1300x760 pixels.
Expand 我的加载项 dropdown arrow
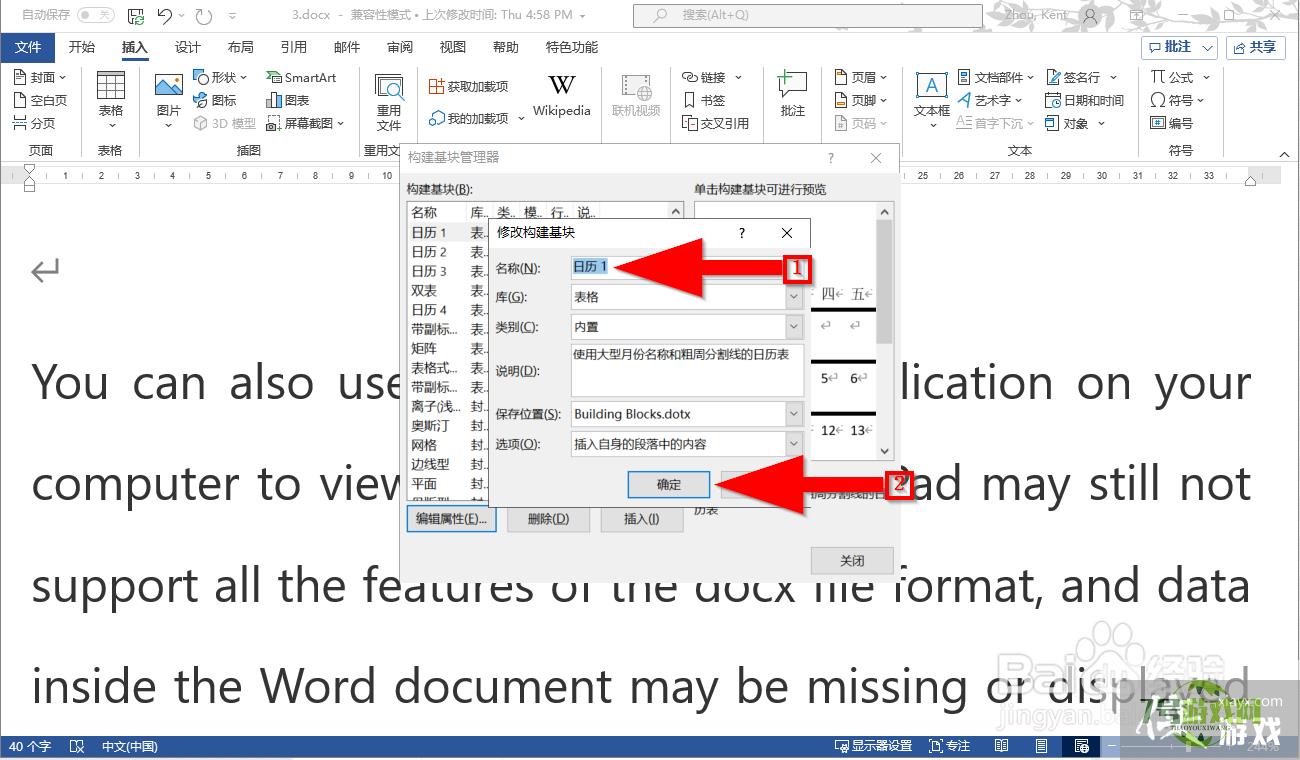click(x=521, y=119)
